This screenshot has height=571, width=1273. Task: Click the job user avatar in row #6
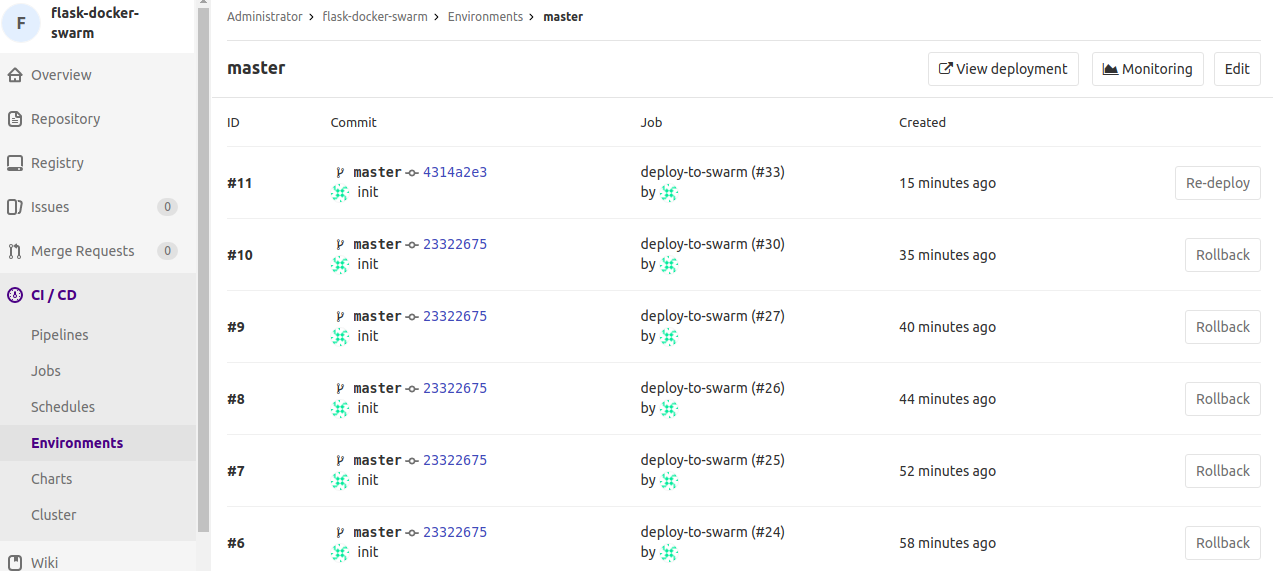pyautogui.click(x=669, y=552)
